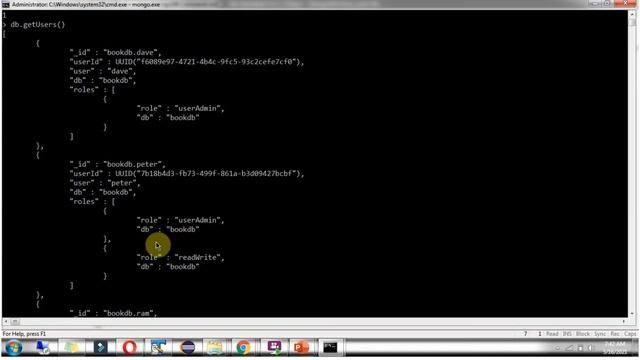This screenshot has height=360, width=640.
Task: Click the "readWrite" role value
Action: click(x=199, y=257)
